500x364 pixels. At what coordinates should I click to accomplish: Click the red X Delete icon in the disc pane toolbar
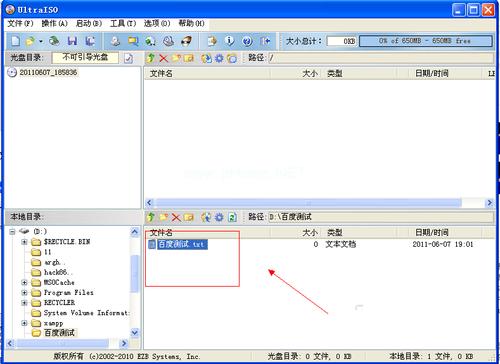[163, 58]
